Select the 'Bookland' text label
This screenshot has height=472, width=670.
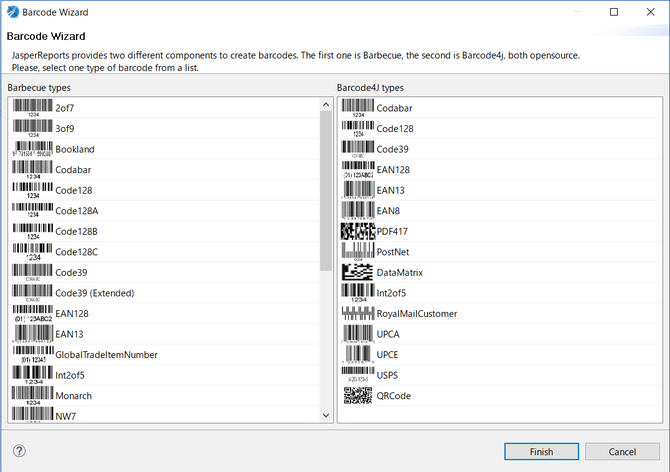click(75, 149)
